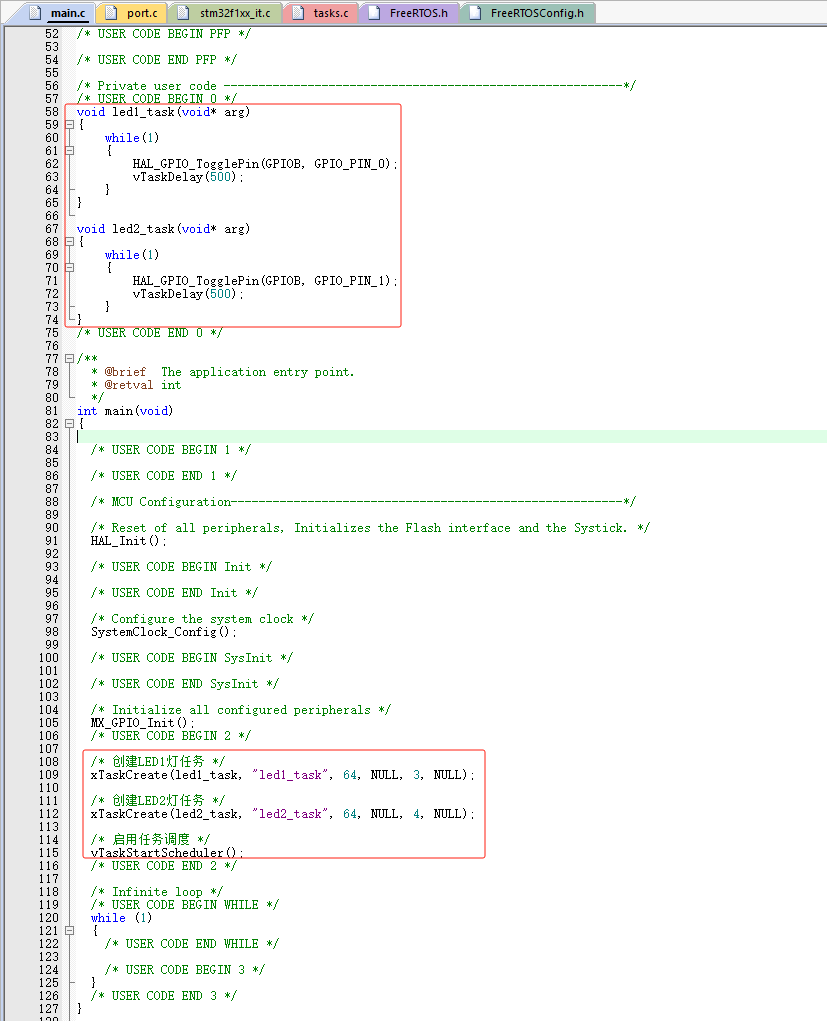The height and width of the screenshot is (1021, 827).
Task: Click '/* USER CODE END 2 */' comment
Action: point(163,865)
